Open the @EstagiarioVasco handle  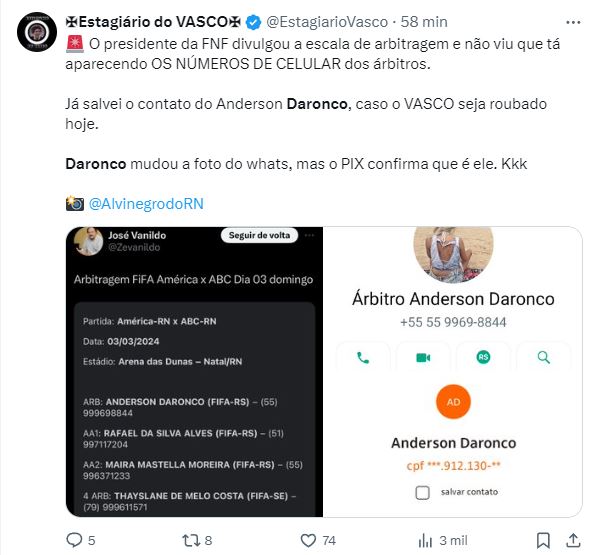(327, 22)
